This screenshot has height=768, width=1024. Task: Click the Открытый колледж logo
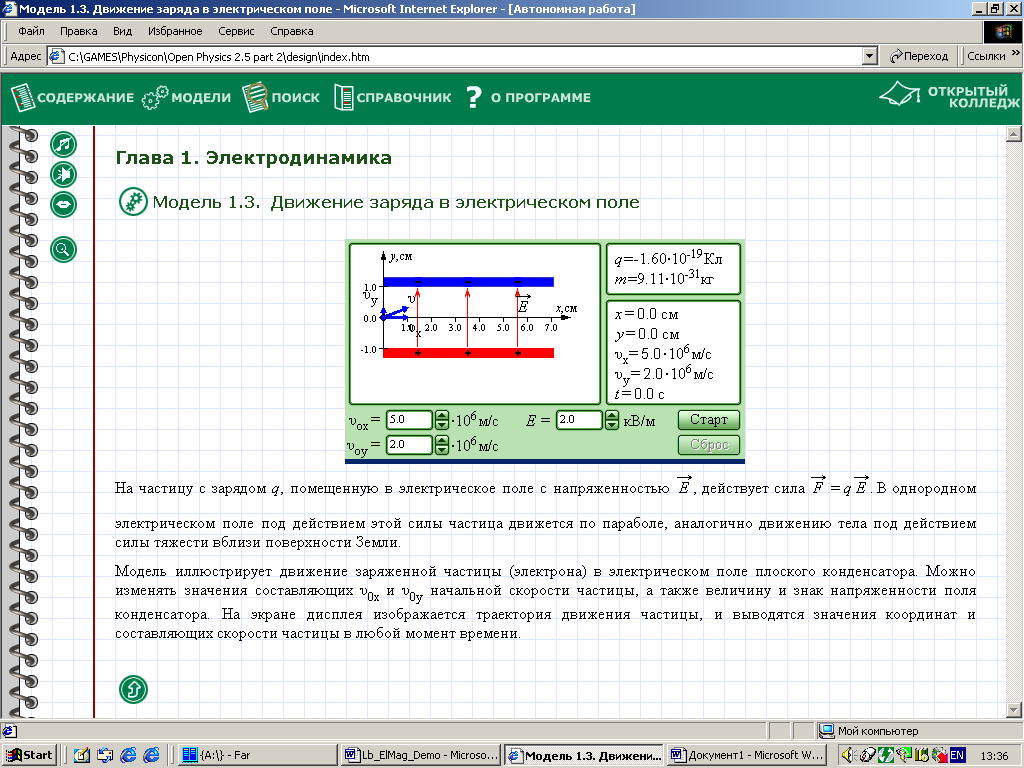pos(949,96)
